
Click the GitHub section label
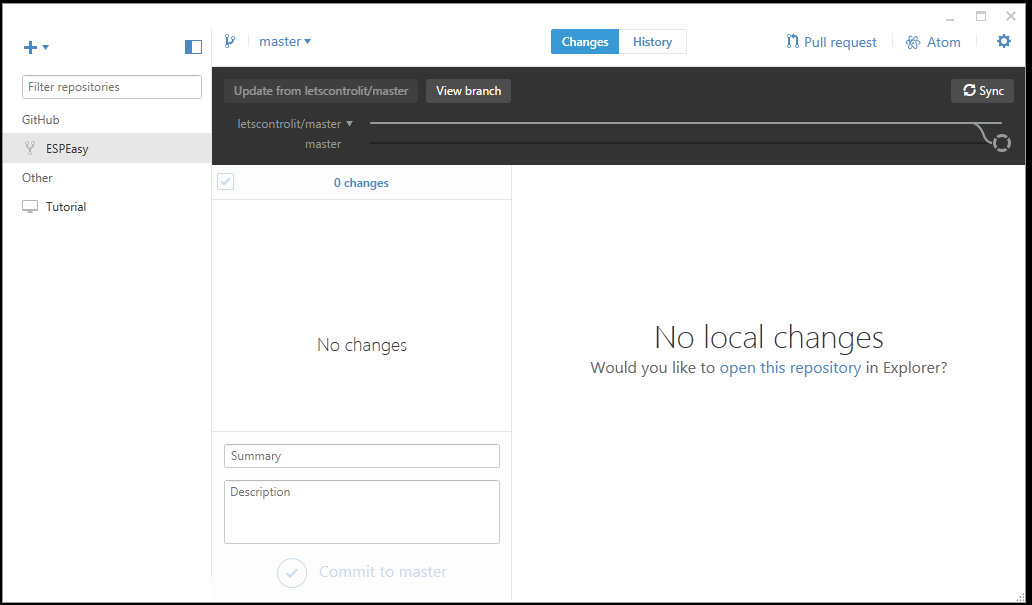41,120
